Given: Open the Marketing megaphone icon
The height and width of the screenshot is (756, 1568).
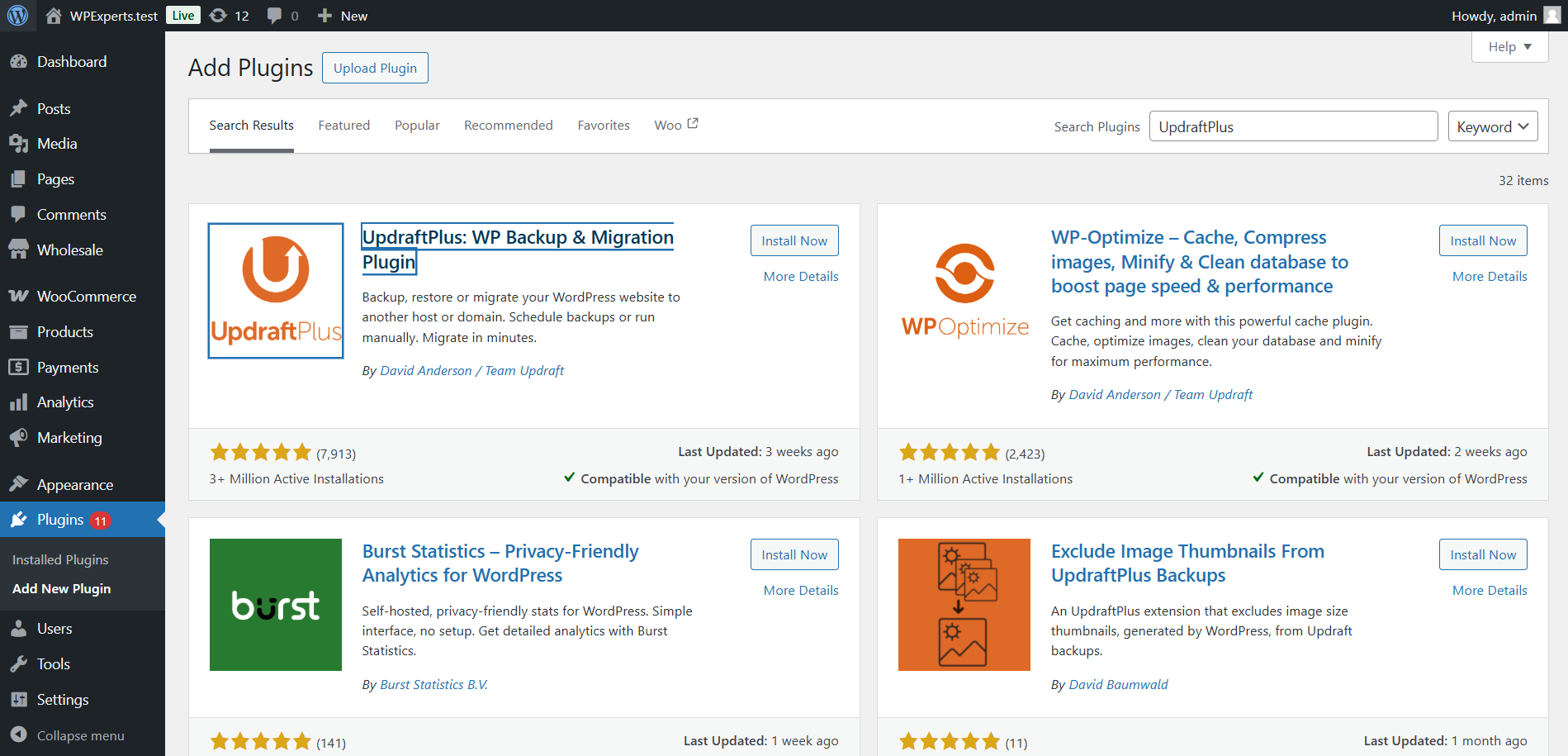Looking at the screenshot, I should (x=19, y=437).
